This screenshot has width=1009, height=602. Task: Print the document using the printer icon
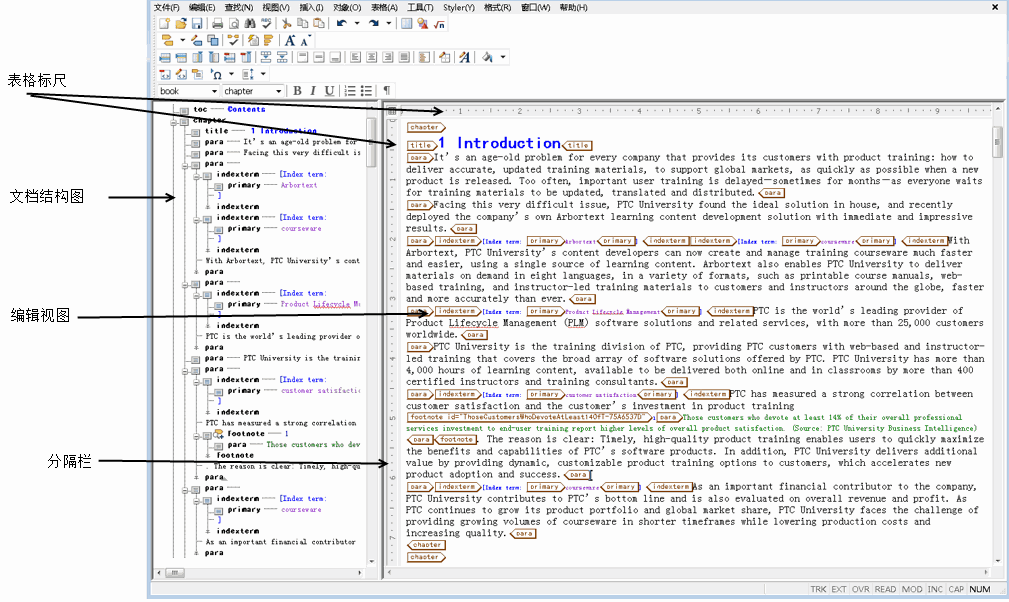pyautogui.click(x=218, y=23)
